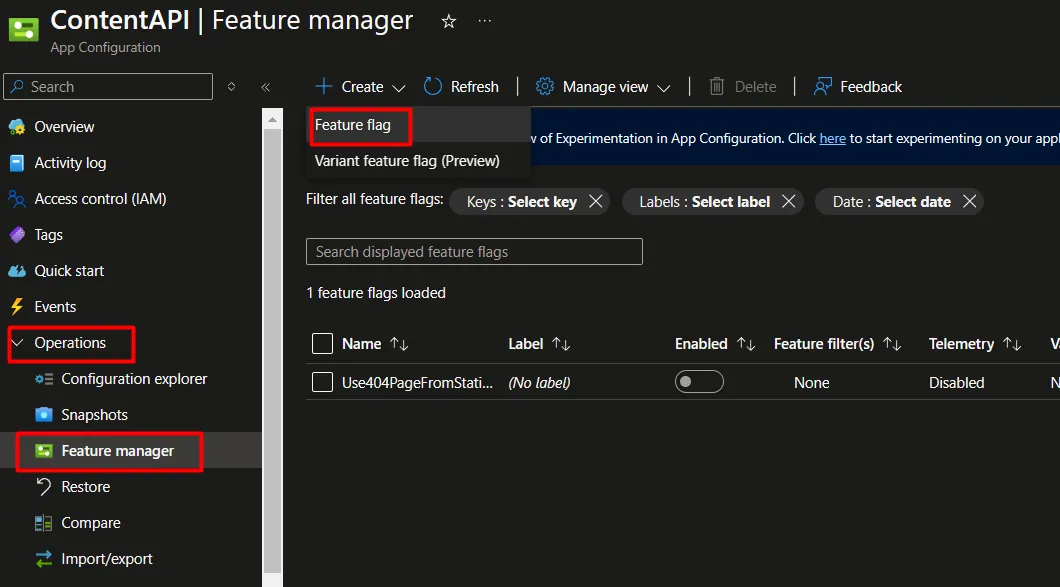The height and width of the screenshot is (587, 1060).
Task: Select Feature flag from the Create menu
Action: (352, 125)
